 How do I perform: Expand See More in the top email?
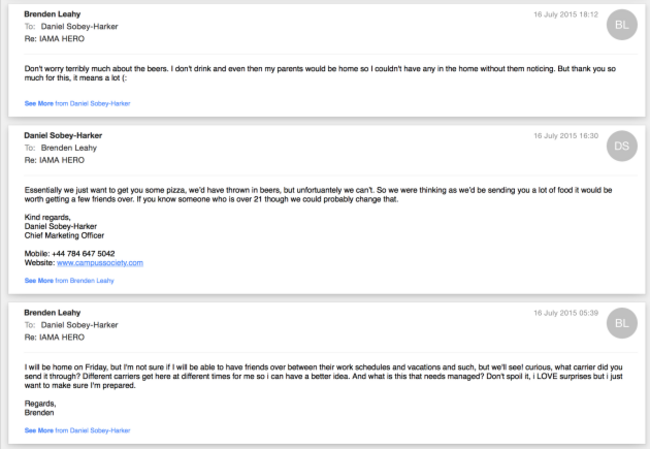point(77,103)
